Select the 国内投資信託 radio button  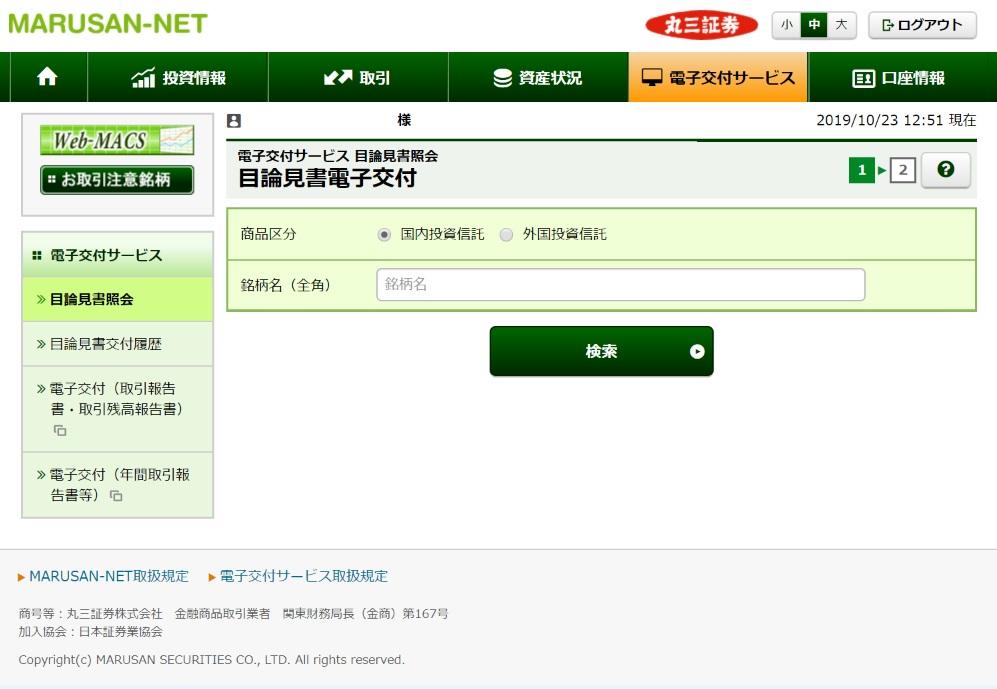coord(384,235)
